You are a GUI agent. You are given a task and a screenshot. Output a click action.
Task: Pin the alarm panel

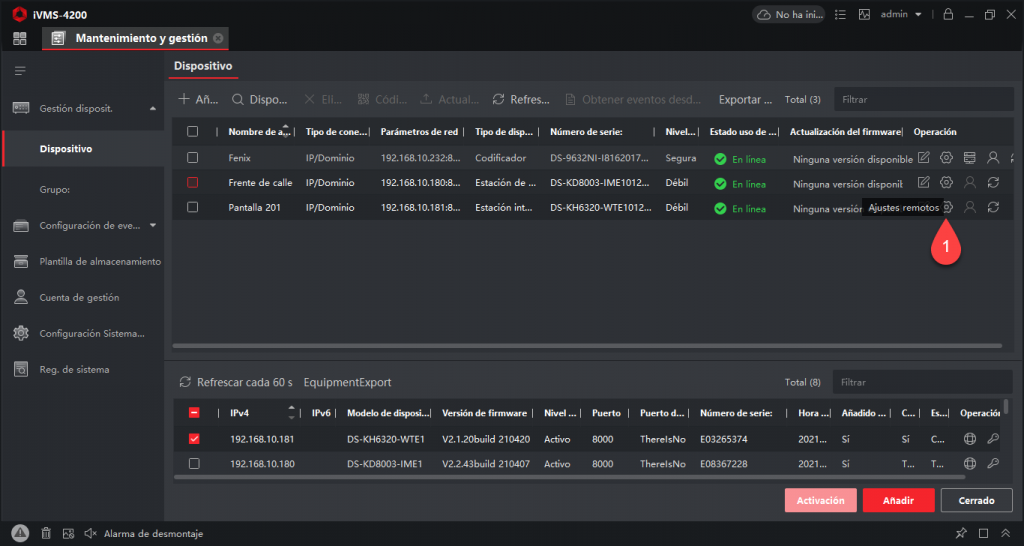[961, 533]
